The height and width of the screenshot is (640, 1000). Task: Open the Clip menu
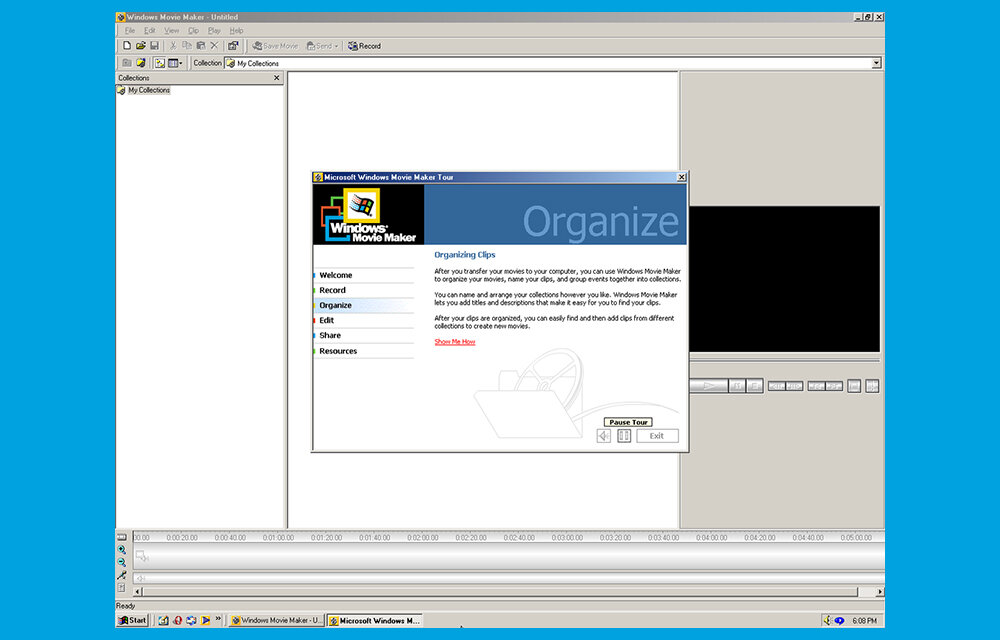coord(193,31)
